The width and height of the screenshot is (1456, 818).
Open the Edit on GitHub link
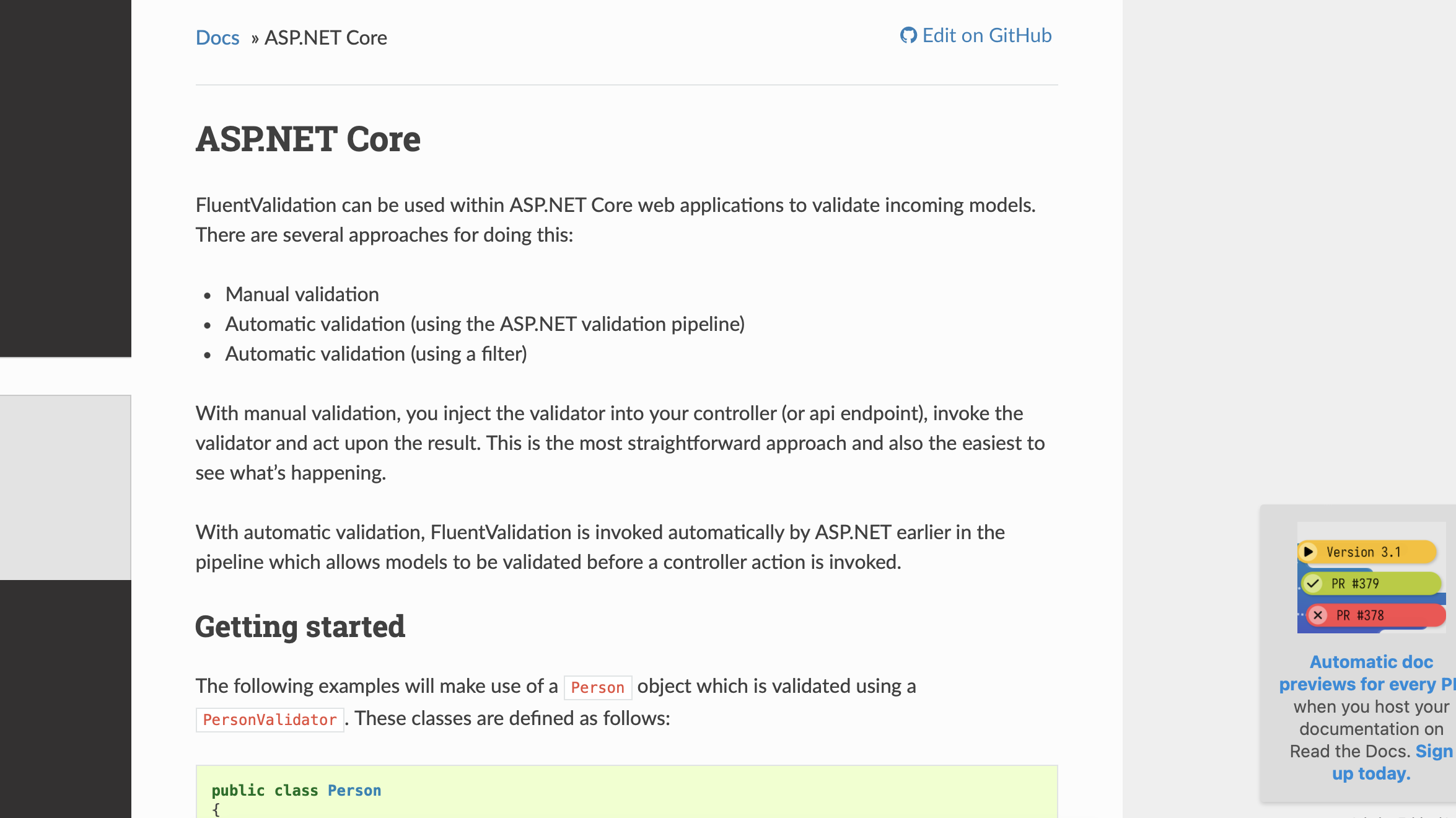pyautogui.click(x=986, y=35)
